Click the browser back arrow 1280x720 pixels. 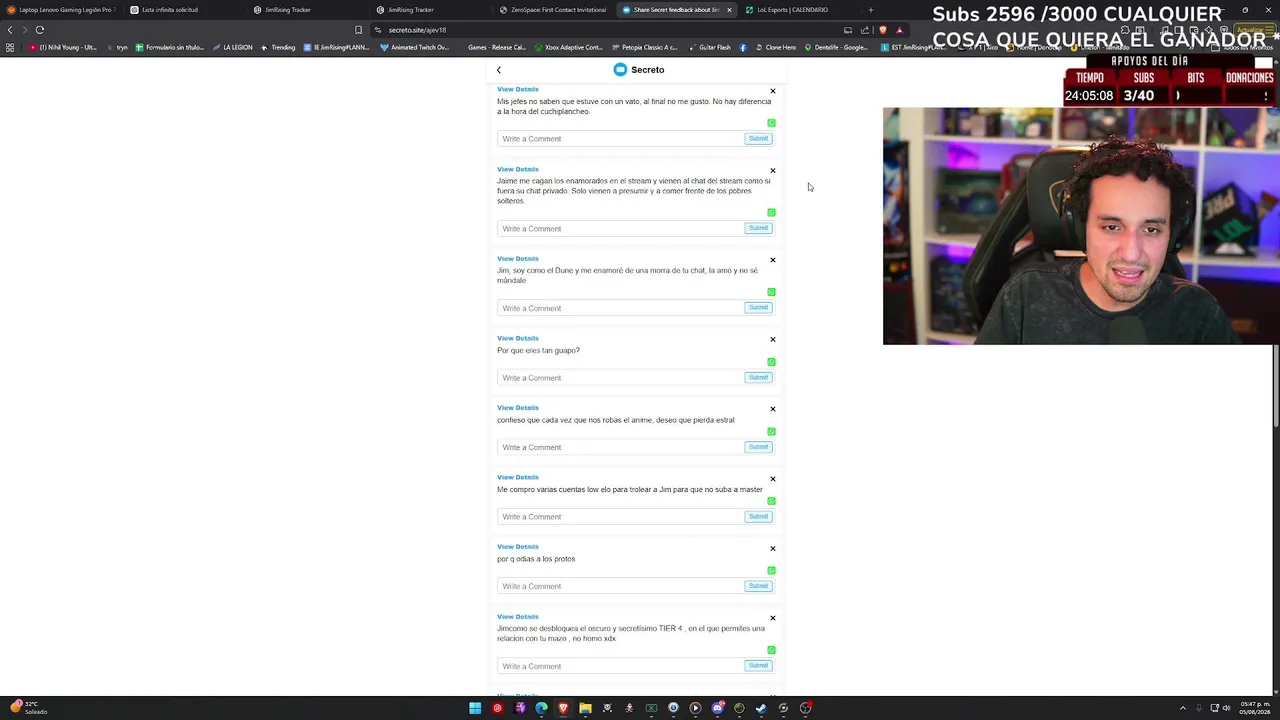coord(10,30)
